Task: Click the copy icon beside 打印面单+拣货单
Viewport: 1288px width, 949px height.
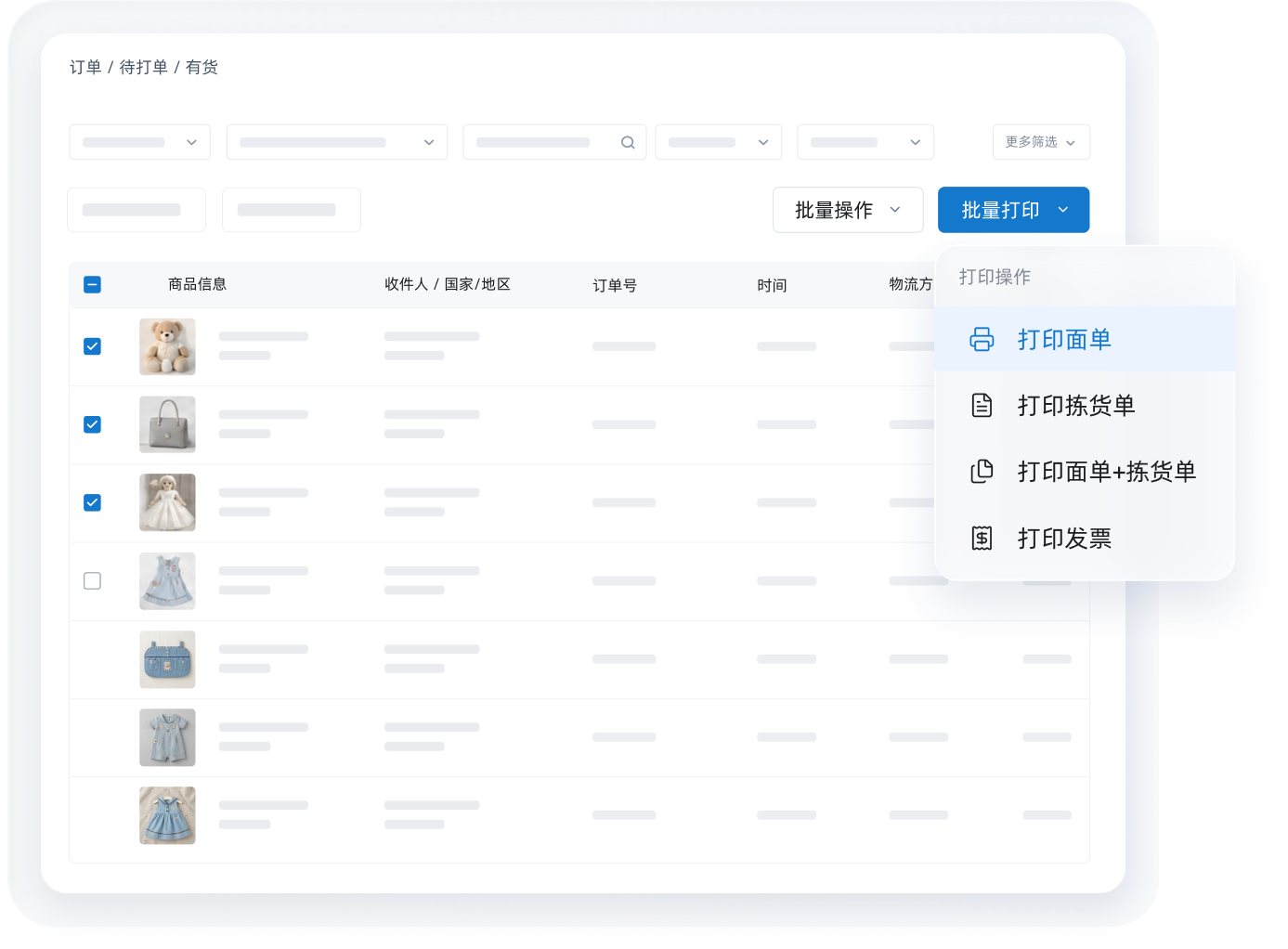Action: pos(982,472)
